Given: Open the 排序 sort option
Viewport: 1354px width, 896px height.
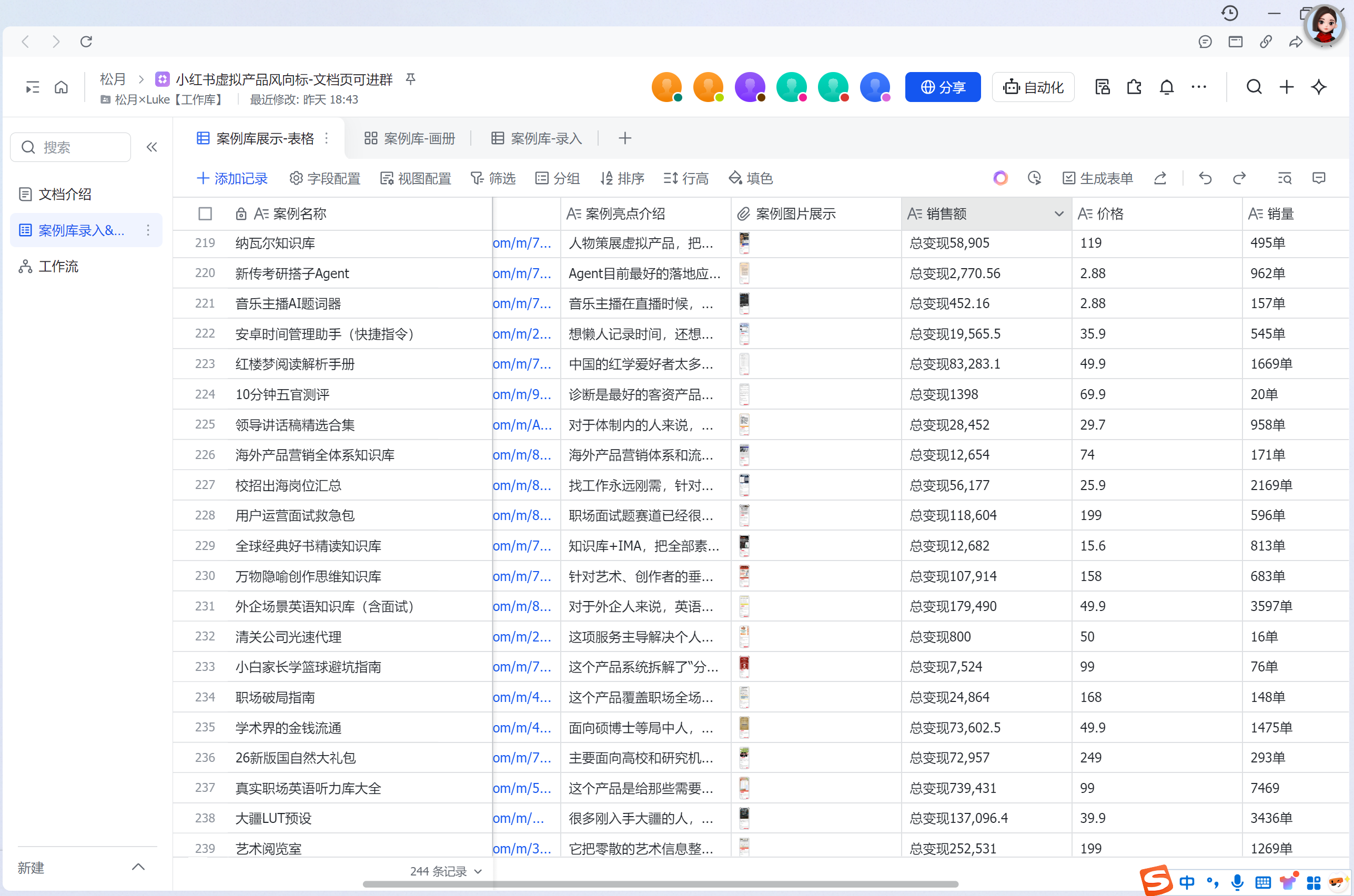Looking at the screenshot, I should 622,178.
